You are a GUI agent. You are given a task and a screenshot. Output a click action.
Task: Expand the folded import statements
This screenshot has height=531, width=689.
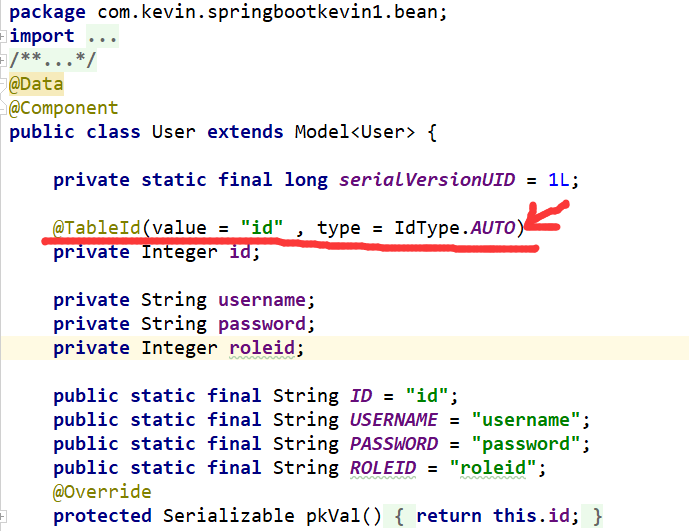pos(2,36)
